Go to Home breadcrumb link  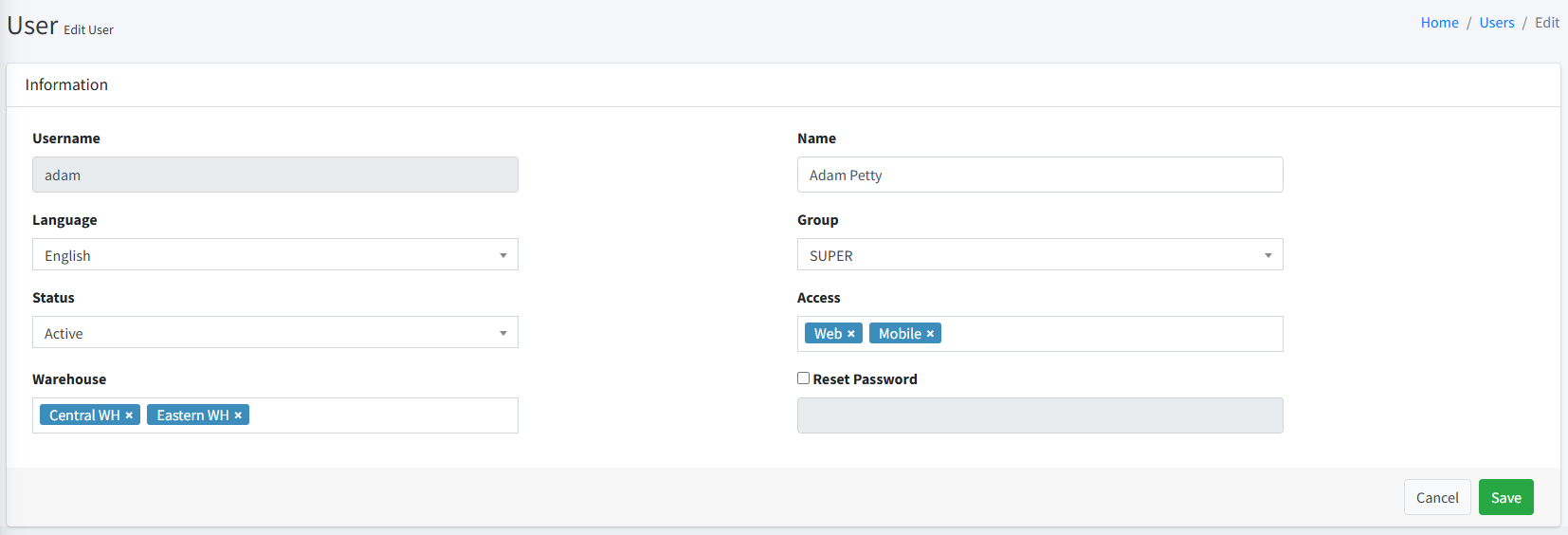click(1439, 23)
